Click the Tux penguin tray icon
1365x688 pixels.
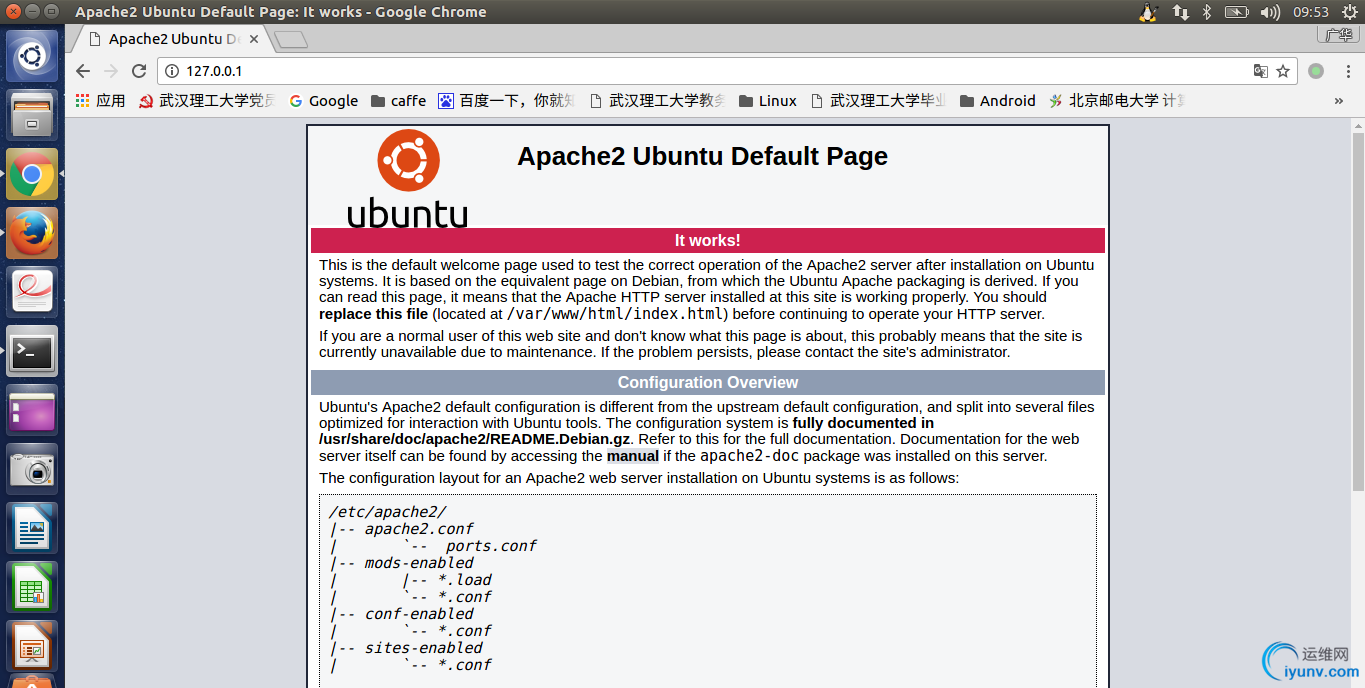pyautogui.click(x=1148, y=12)
